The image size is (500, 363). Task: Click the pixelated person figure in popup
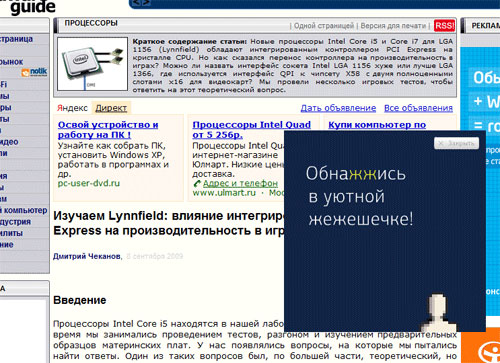pos(437,312)
